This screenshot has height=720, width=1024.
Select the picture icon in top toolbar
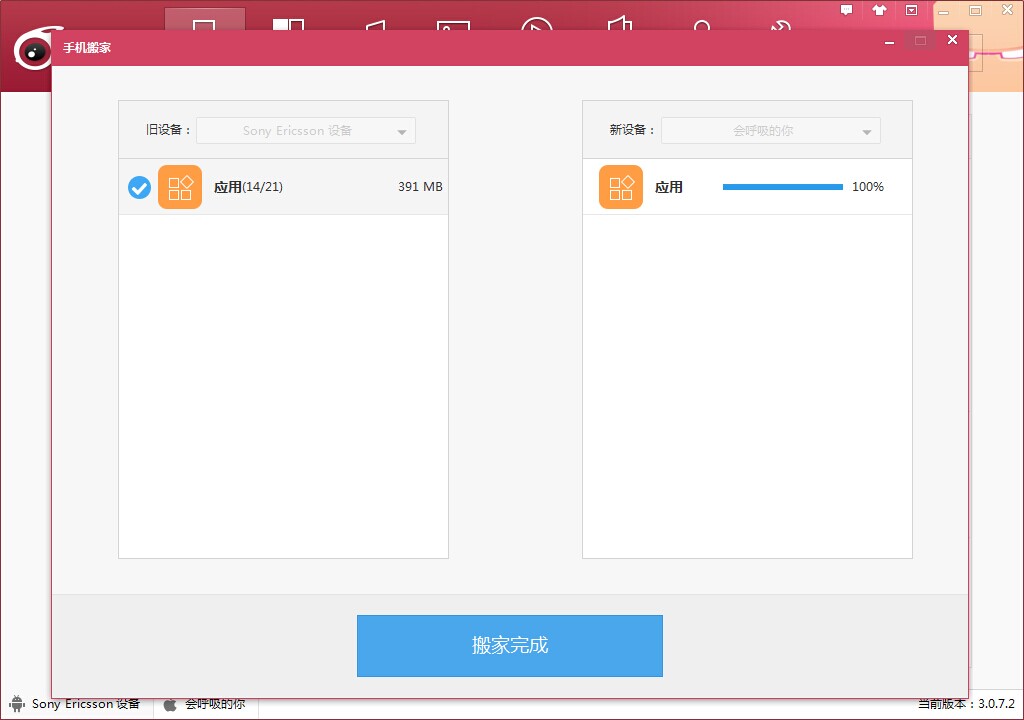point(453,25)
